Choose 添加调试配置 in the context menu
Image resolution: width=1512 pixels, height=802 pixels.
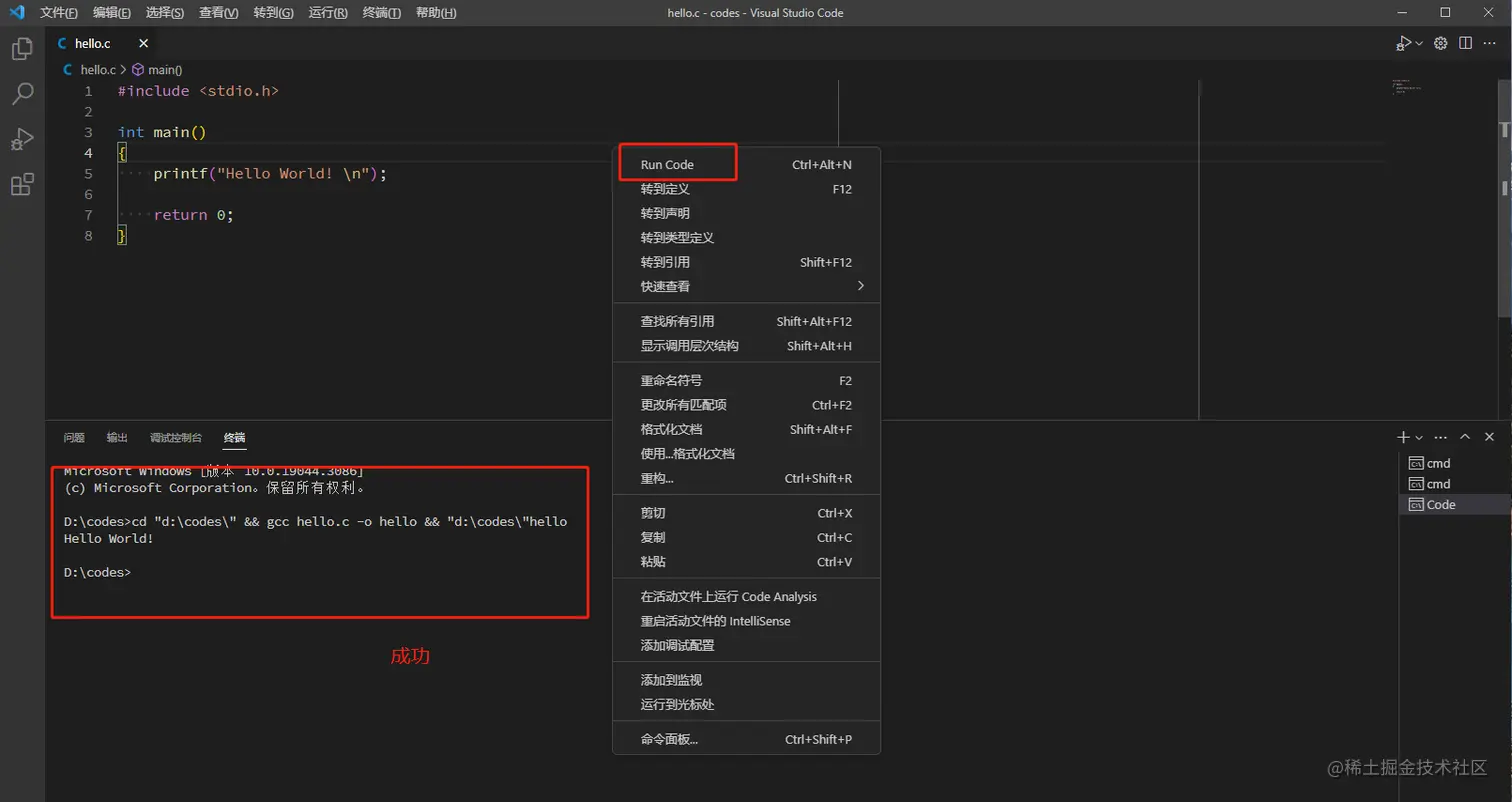(x=746, y=645)
